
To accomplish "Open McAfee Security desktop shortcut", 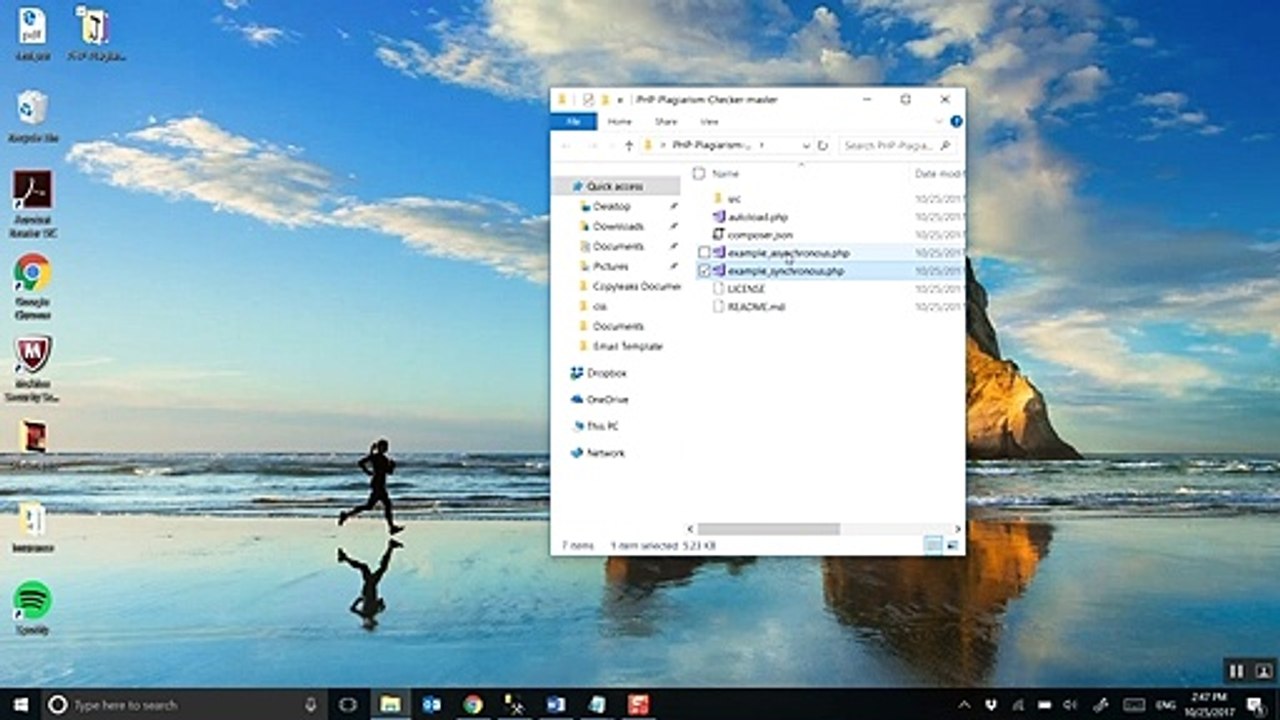I will pos(32,368).
